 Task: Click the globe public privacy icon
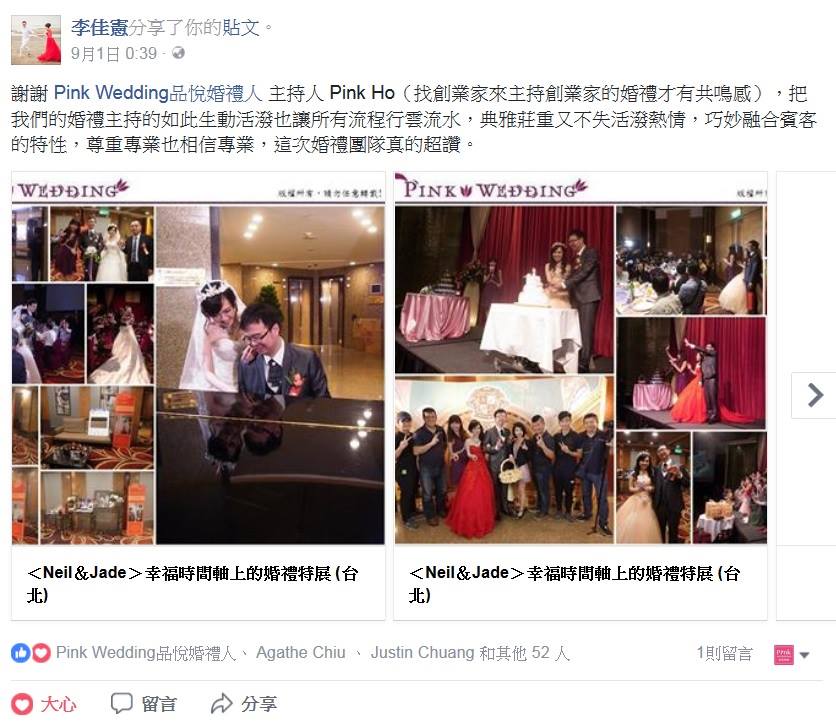point(179,53)
